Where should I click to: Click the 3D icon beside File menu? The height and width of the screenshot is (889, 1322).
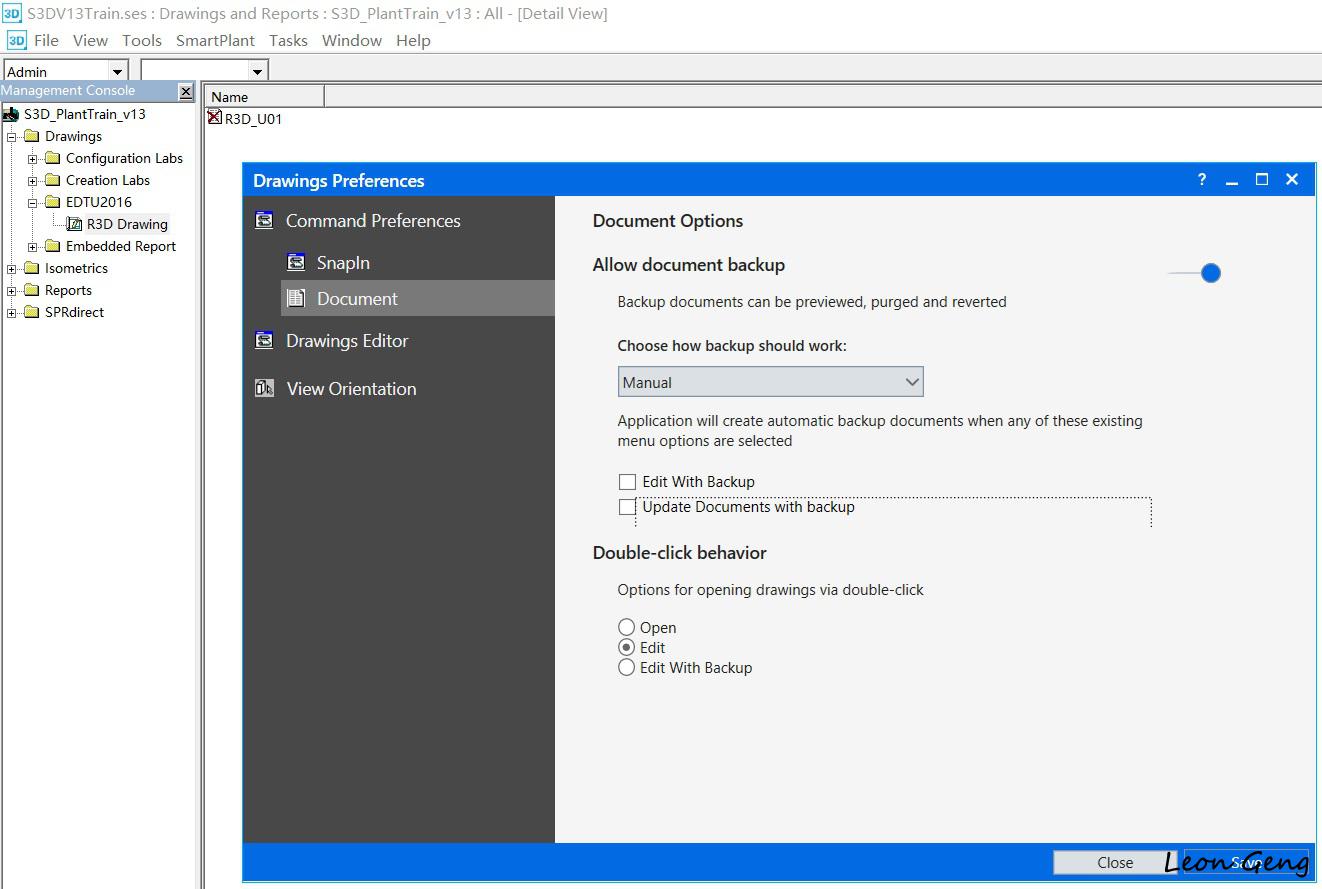16,40
